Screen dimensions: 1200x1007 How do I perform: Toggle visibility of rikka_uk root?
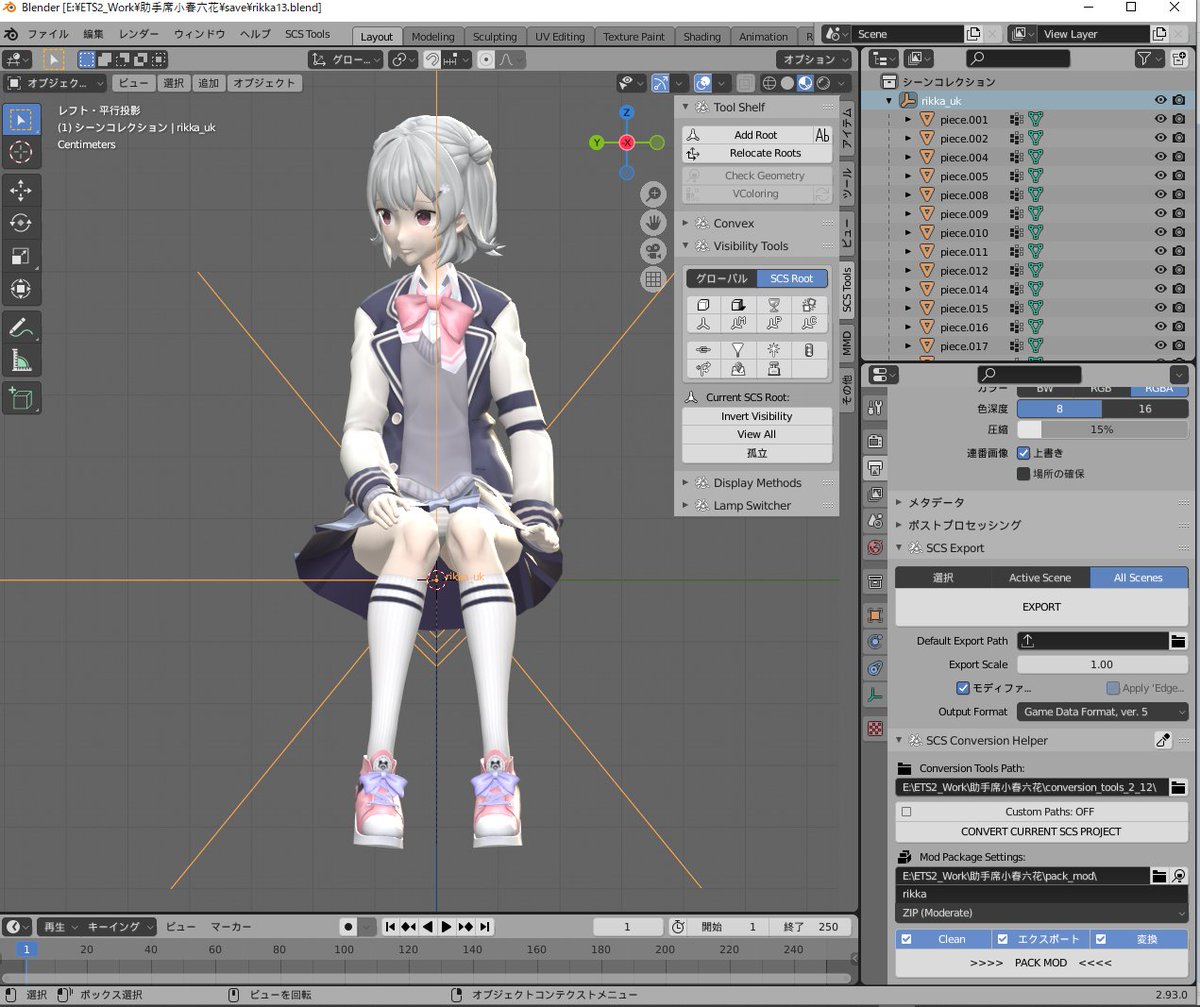click(x=1161, y=100)
